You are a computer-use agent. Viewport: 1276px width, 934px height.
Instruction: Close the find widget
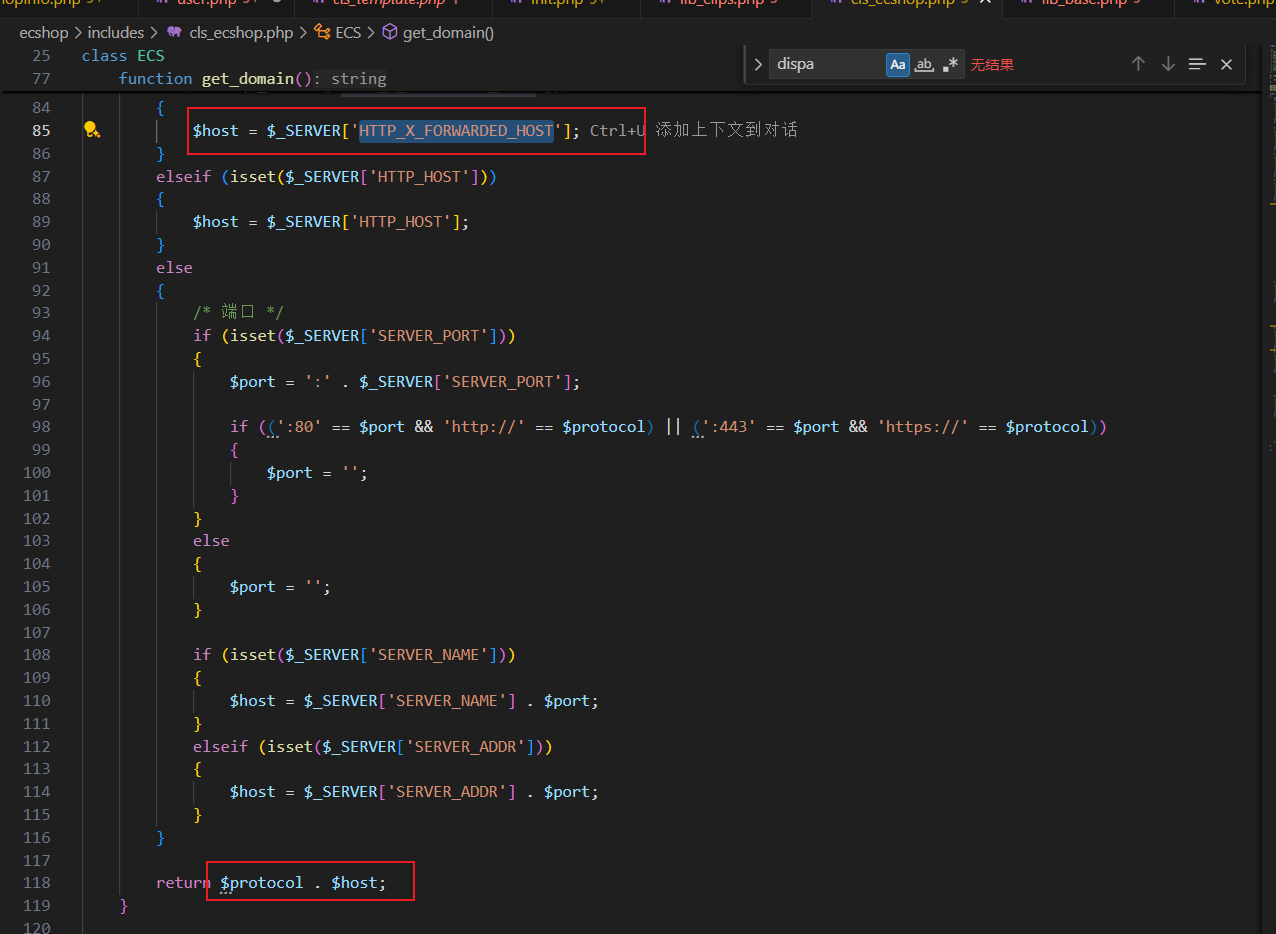[1227, 64]
